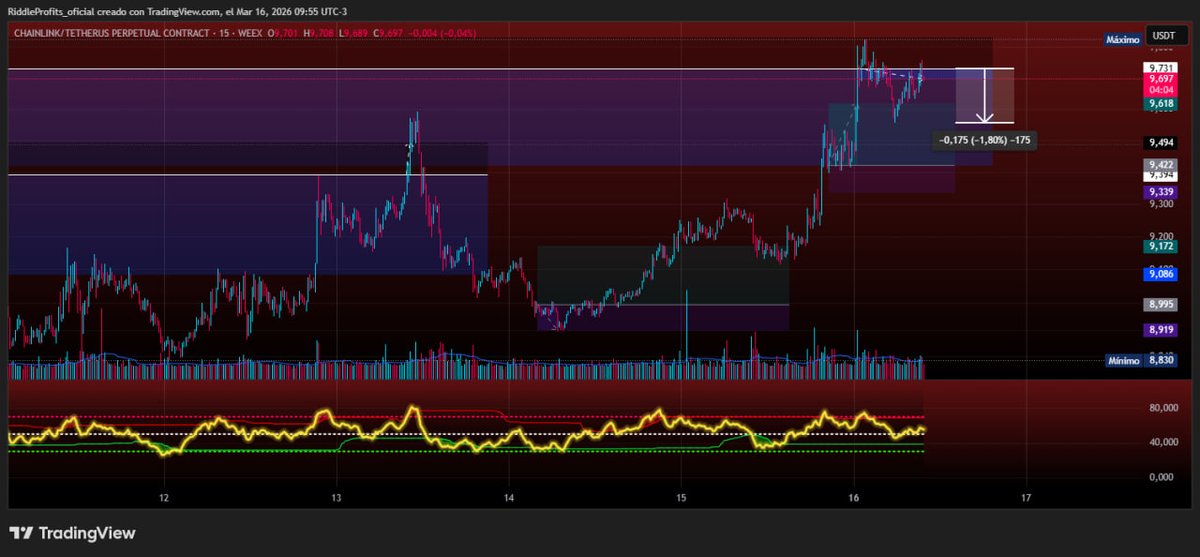Select the 8,830 minimum price label

1161,360
